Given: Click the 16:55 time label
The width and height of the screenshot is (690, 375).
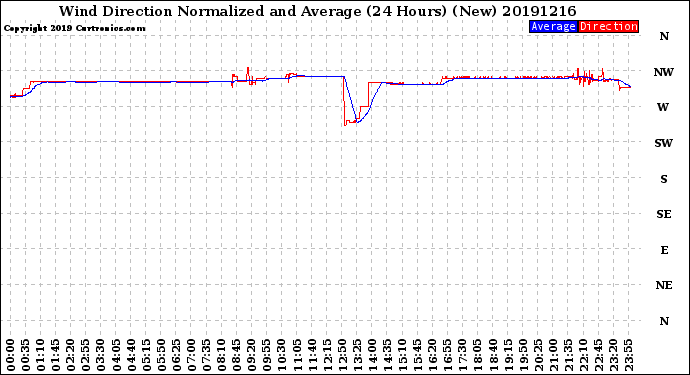Looking at the screenshot, I should 448,355.
